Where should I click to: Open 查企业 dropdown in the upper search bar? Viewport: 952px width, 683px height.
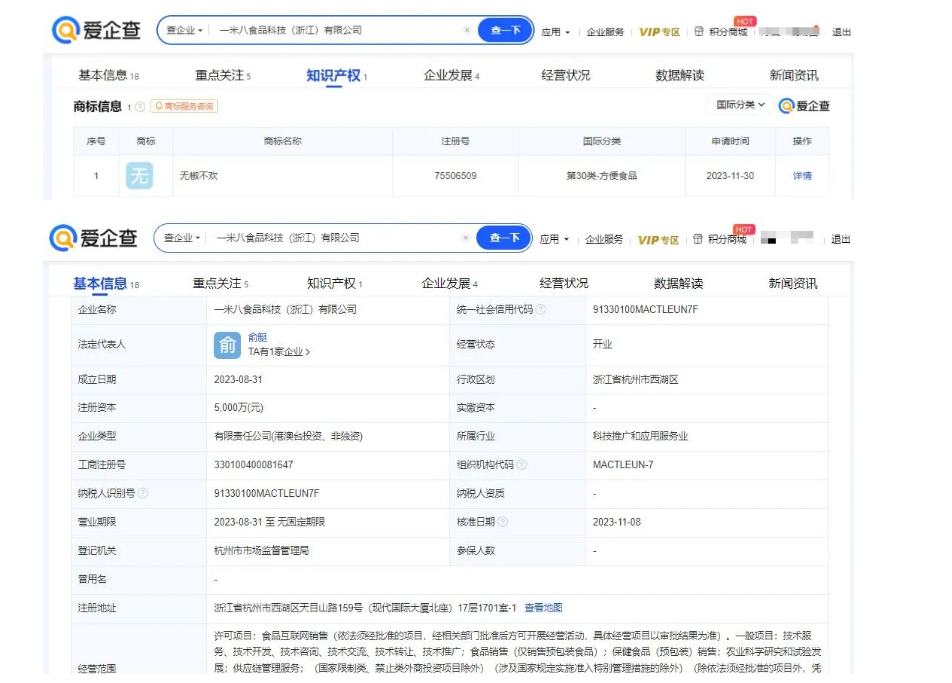[185, 30]
